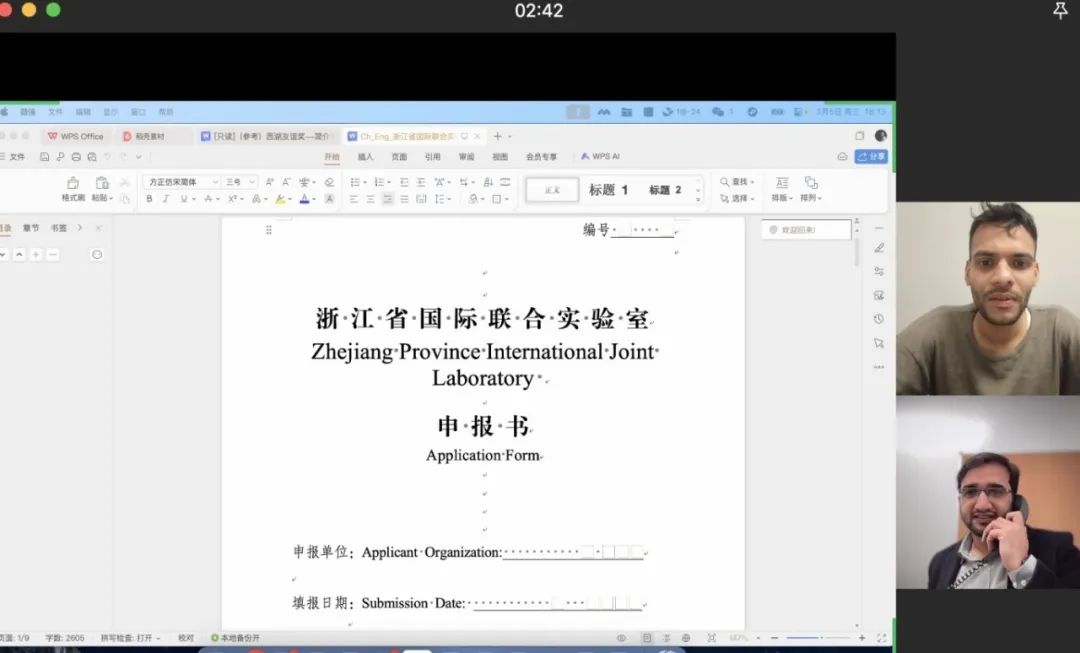Image resolution: width=1080 pixels, height=653 pixels.
Task: Open the WPS Office home tab
Action: click(75, 136)
